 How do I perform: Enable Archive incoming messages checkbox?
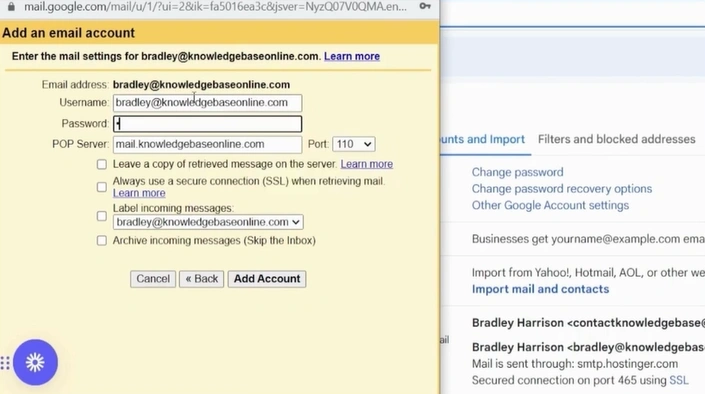102,241
